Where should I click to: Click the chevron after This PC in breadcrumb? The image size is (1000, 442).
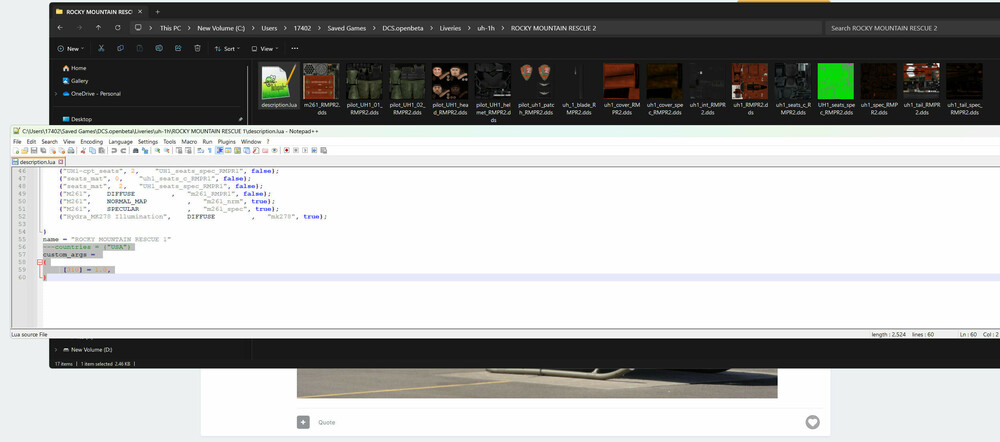(189, 28)
